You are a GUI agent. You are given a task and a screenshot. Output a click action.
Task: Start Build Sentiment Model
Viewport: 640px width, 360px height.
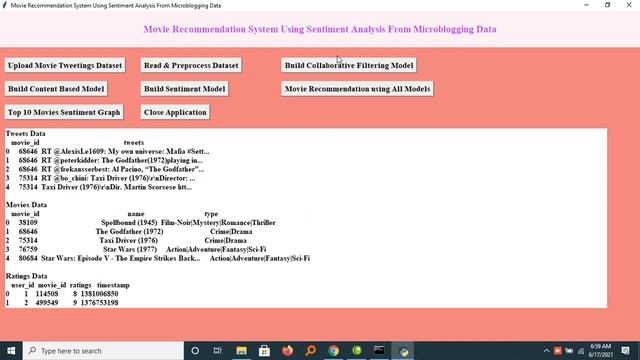(x=184, y=89)
